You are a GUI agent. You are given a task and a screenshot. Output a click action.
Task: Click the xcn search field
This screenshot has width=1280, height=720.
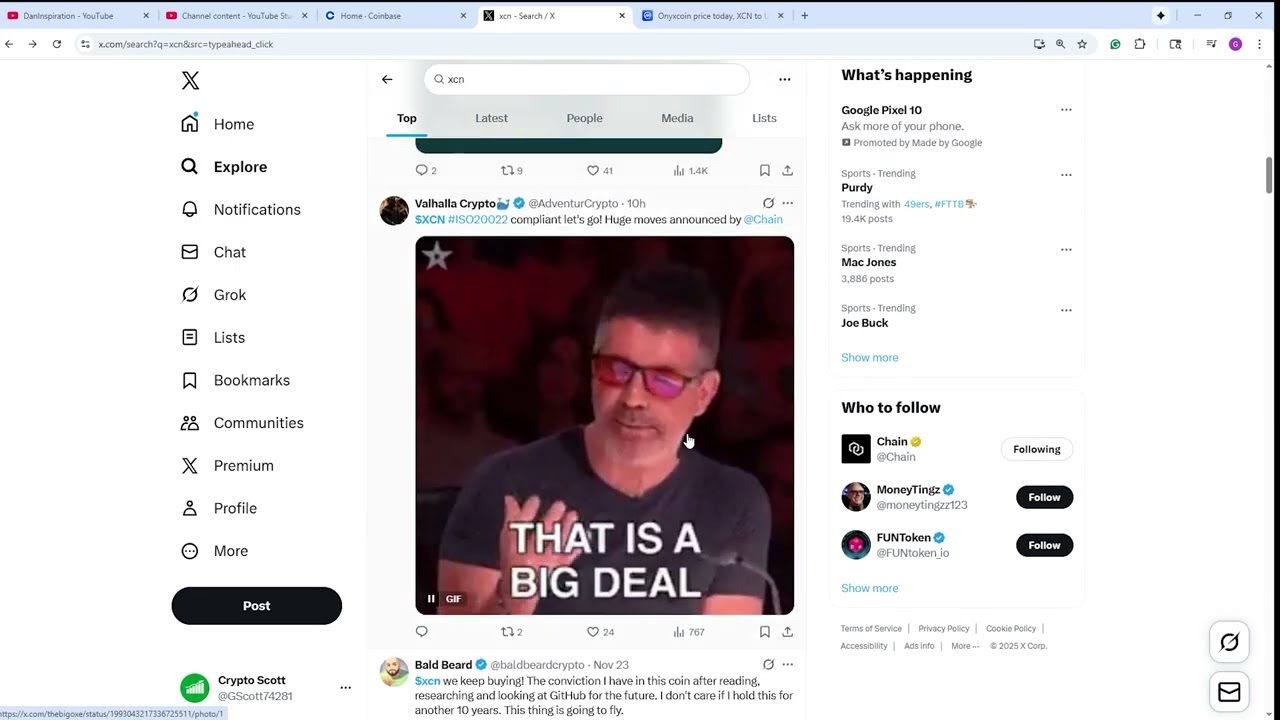click(587, 79)
